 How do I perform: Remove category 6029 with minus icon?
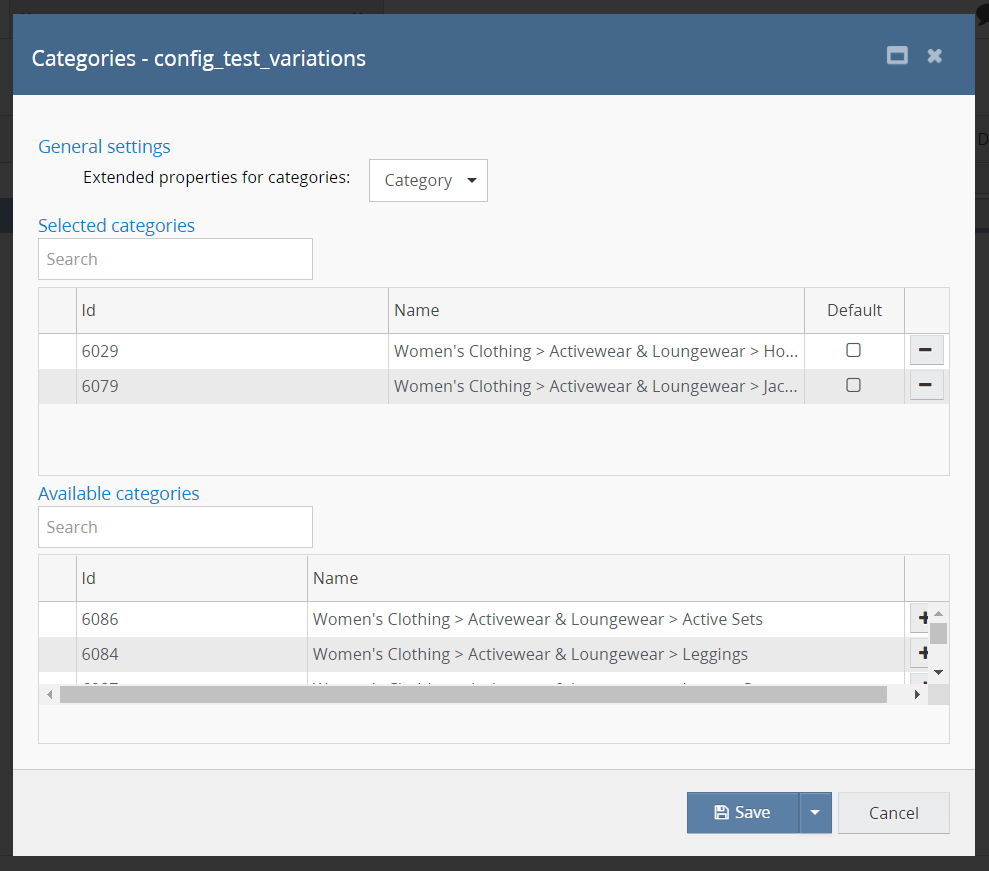926,350
